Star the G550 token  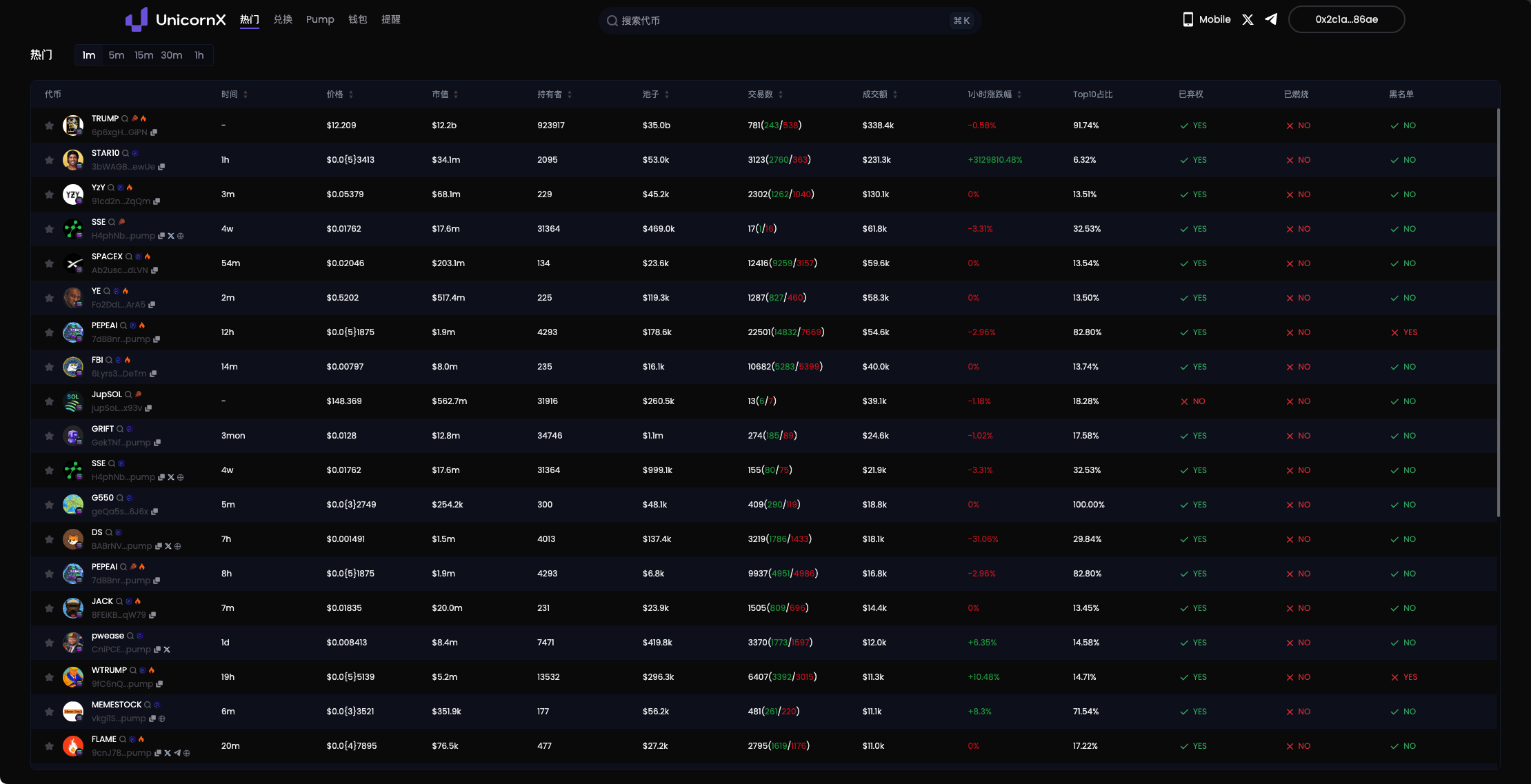click(x=49, y=505)
